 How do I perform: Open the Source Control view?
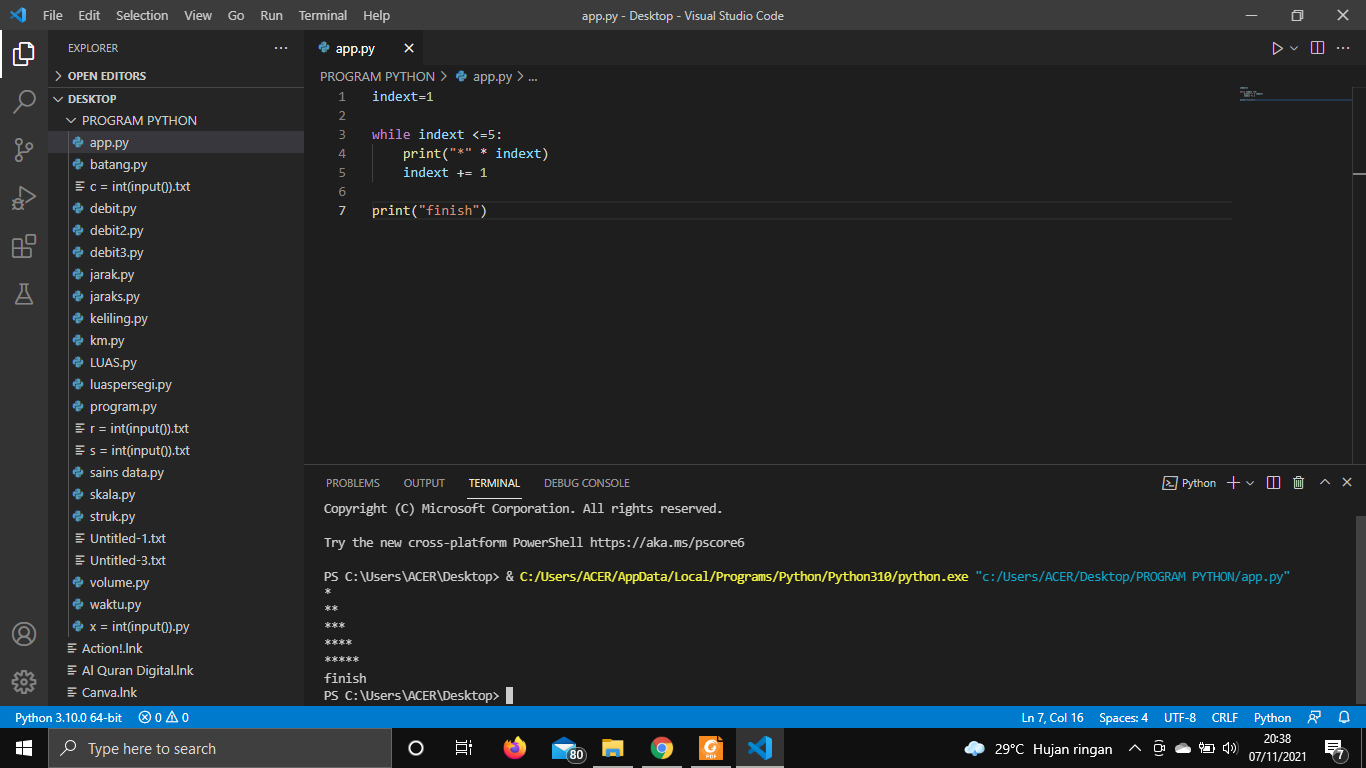[x=24, y=150]
